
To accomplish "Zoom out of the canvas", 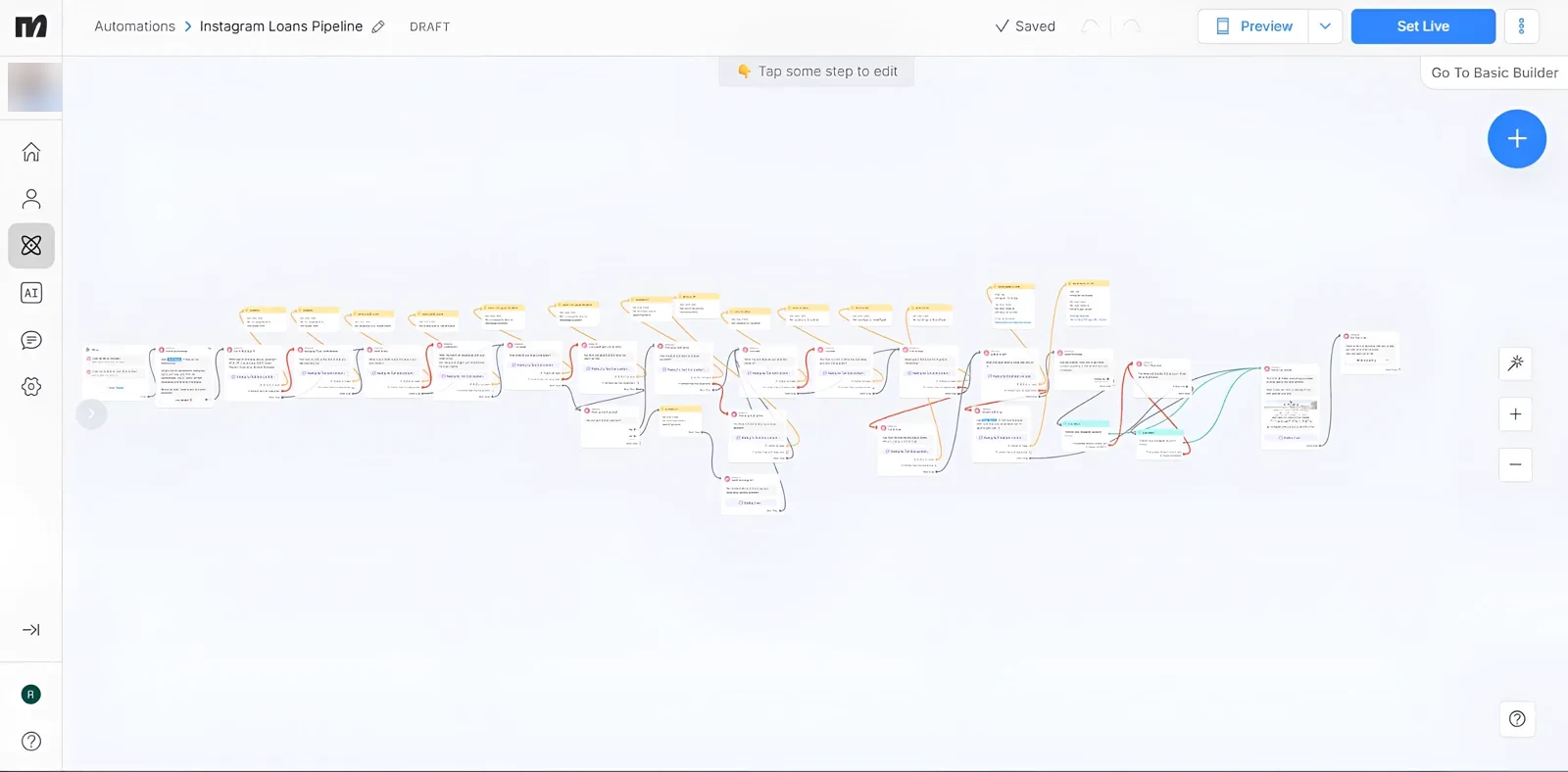I will pos(1516,464).
